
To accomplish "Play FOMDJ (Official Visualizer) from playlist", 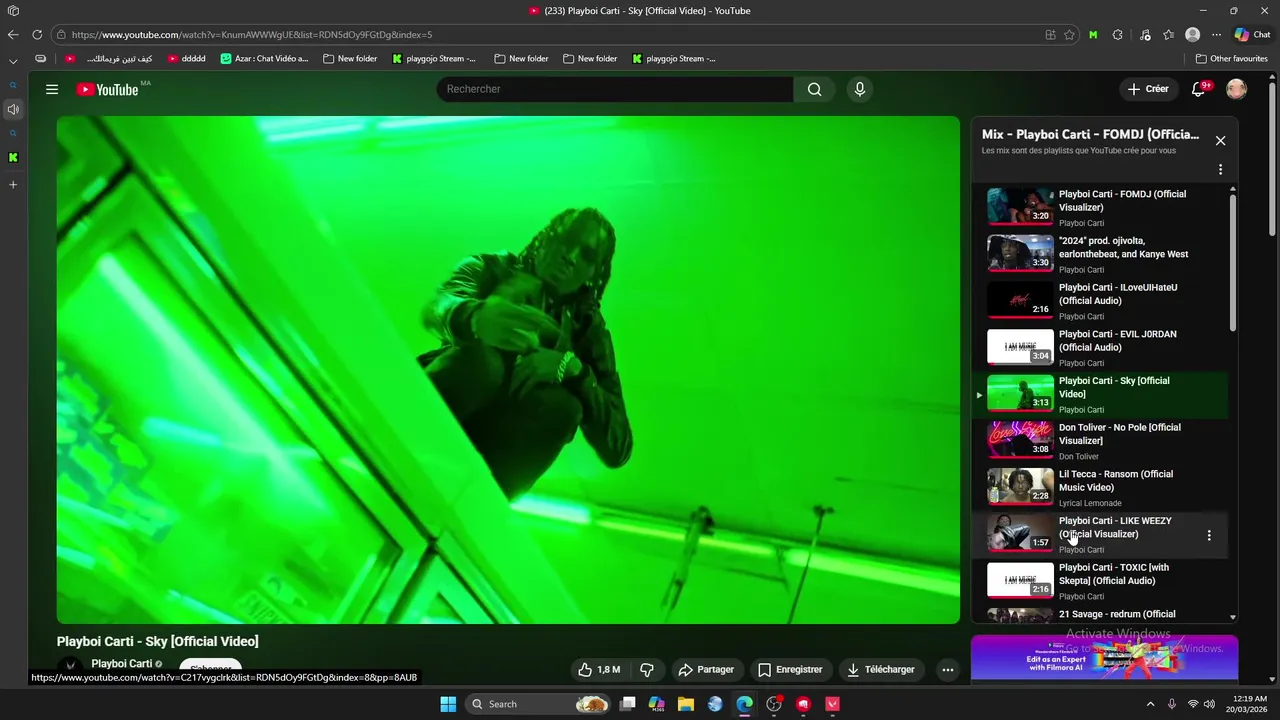I will tap(1100, 207).
